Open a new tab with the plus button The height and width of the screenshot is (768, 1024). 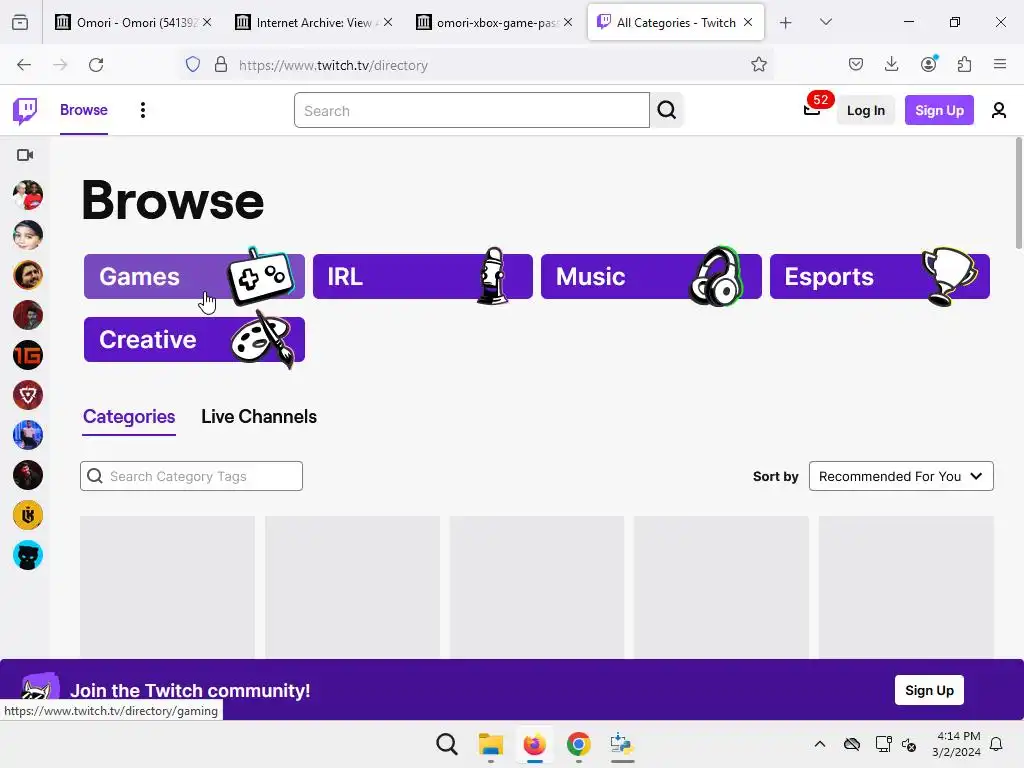[x=786, y=23]
